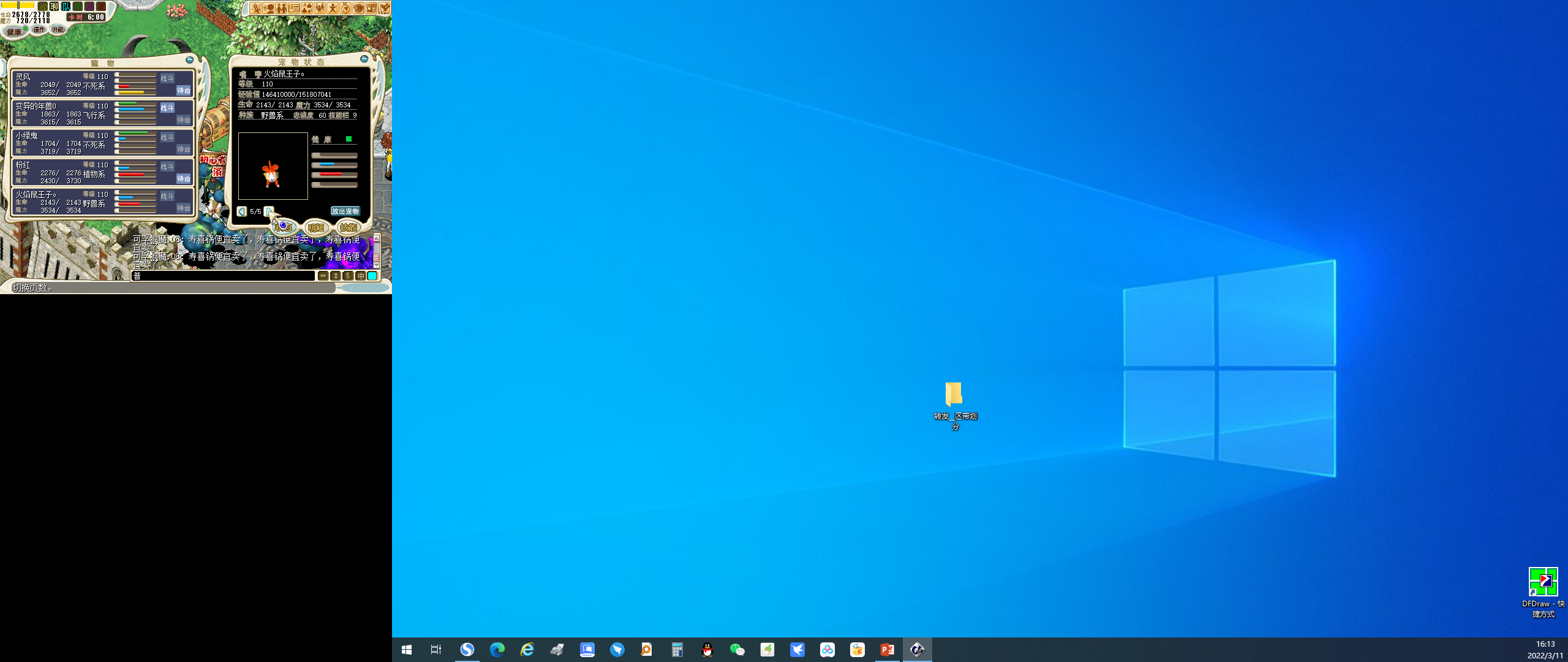Go to previous pet page arrow
The image size is (1568, 662).
click(x=242, y=211)
